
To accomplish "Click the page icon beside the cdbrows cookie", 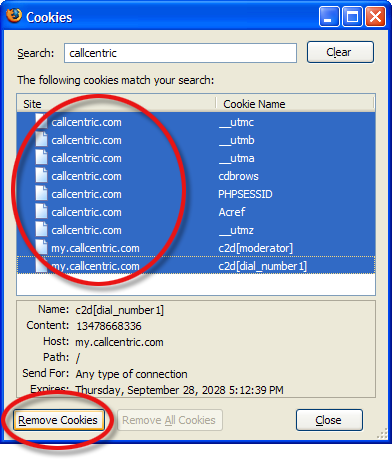I will [42, 175].
